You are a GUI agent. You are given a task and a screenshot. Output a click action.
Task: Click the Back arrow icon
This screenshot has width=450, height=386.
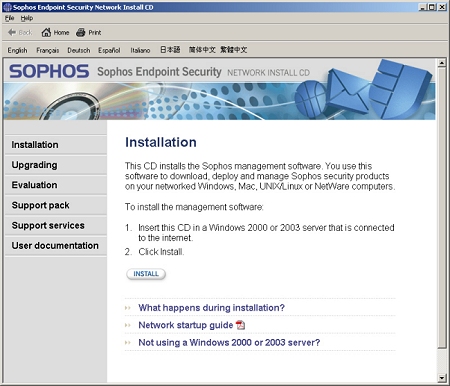coord(12,32)
